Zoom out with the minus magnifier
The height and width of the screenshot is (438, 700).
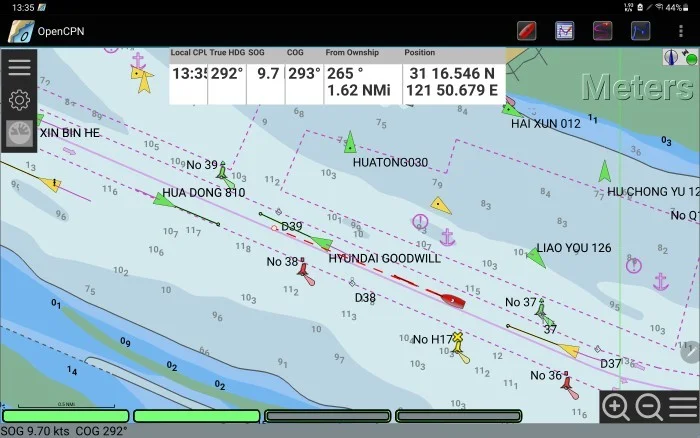649,407
